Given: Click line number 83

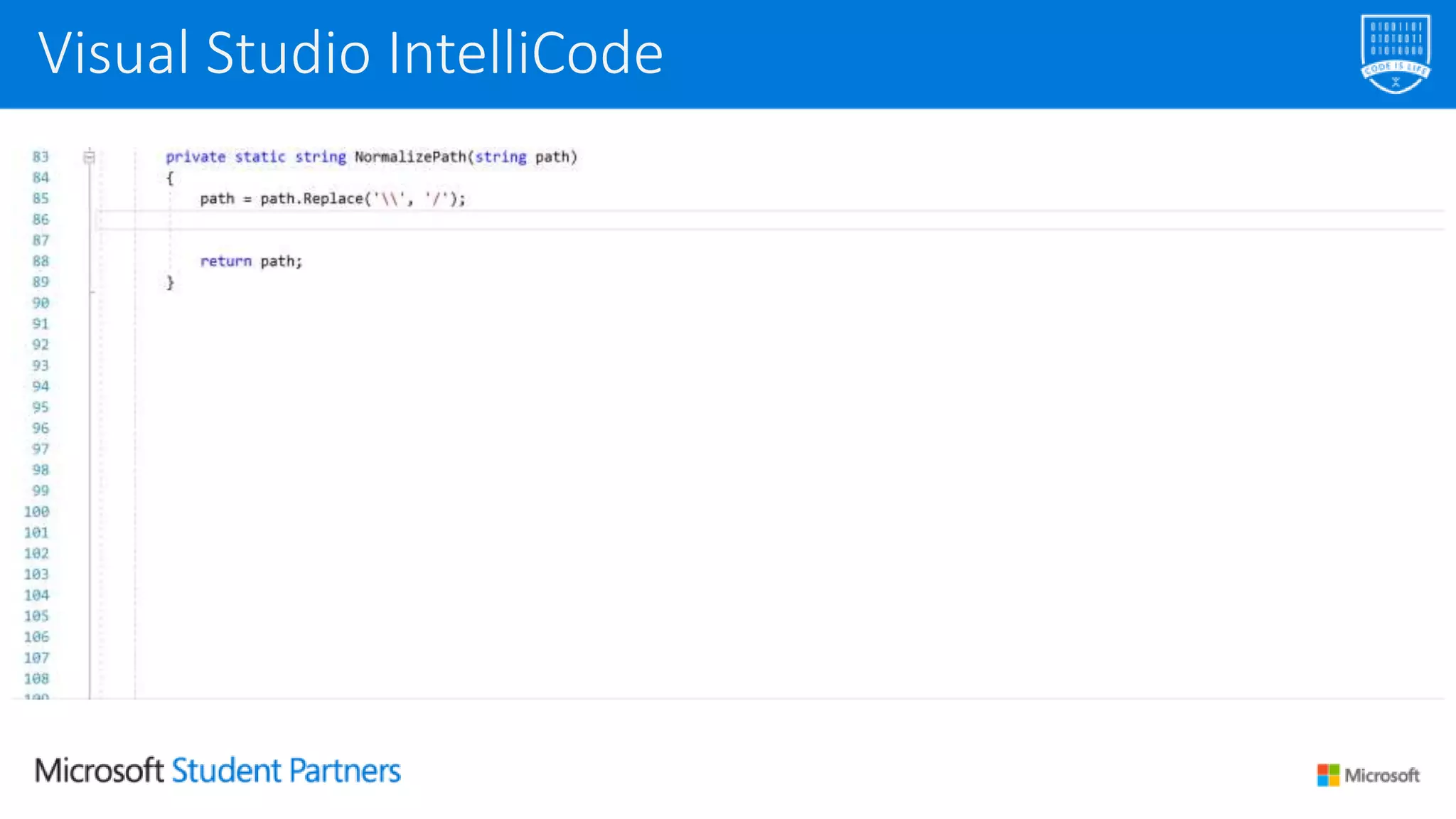Looking at the screenshot, I should point(41,156).
